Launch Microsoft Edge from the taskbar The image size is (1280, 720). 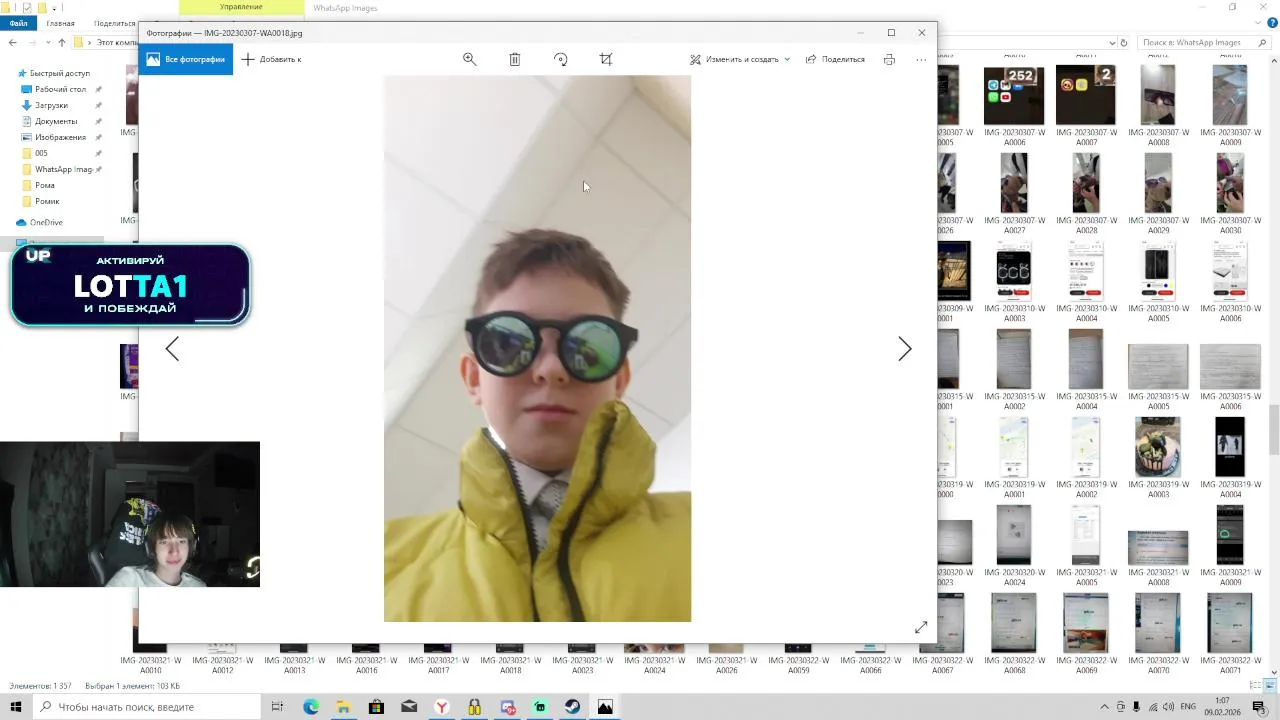pos(311,707)
